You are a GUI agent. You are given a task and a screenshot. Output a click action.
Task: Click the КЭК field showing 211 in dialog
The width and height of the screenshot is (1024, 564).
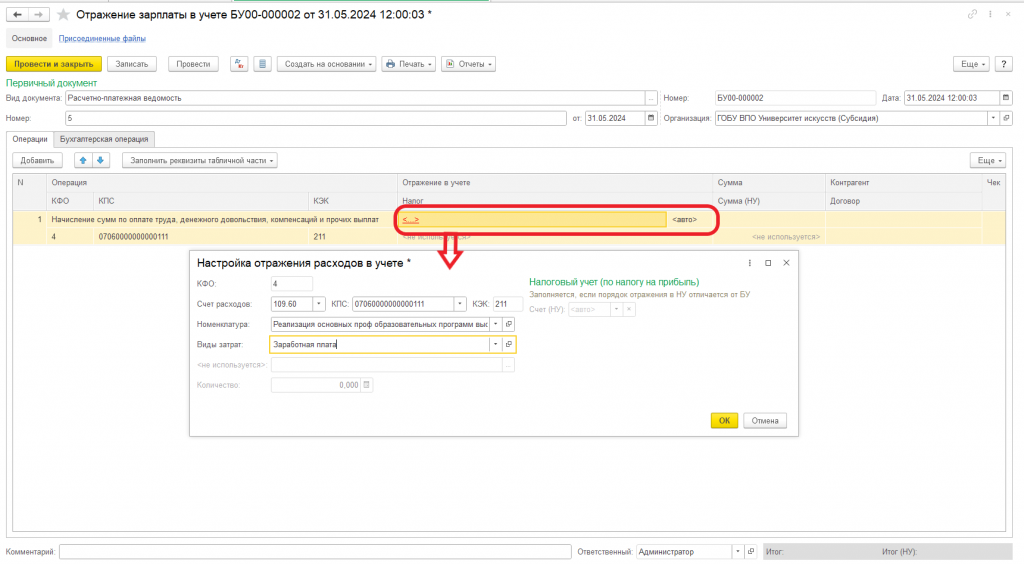tap(507, 304)
